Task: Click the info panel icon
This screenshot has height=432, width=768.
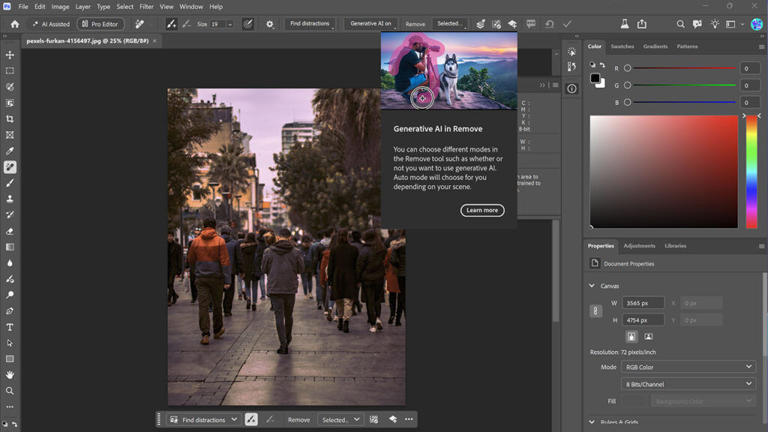Action: [572, 89]
